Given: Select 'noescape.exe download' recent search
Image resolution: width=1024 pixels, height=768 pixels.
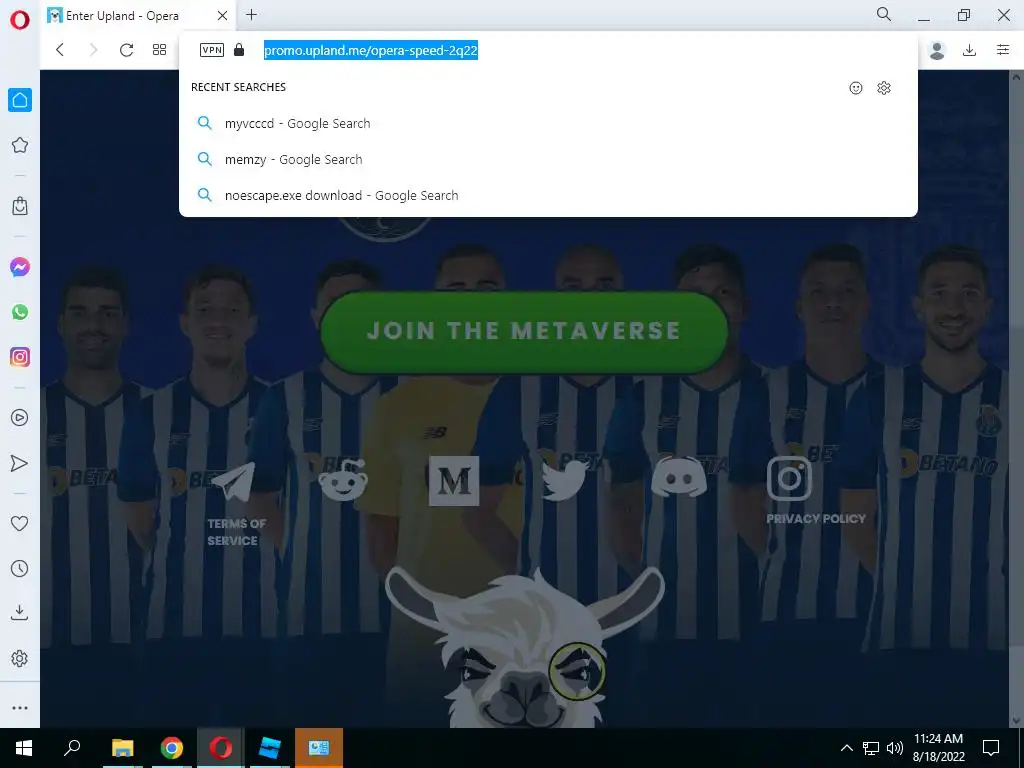Looking at the screenshot, I should click(548, 195).
